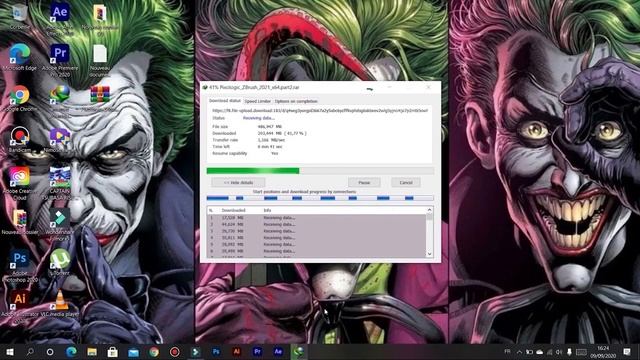Image resolution: width=640 pixels, height=360 pixels.
Task: Select connection row 2 in the list
Action: pyautogui.click(x=316, y=224)
